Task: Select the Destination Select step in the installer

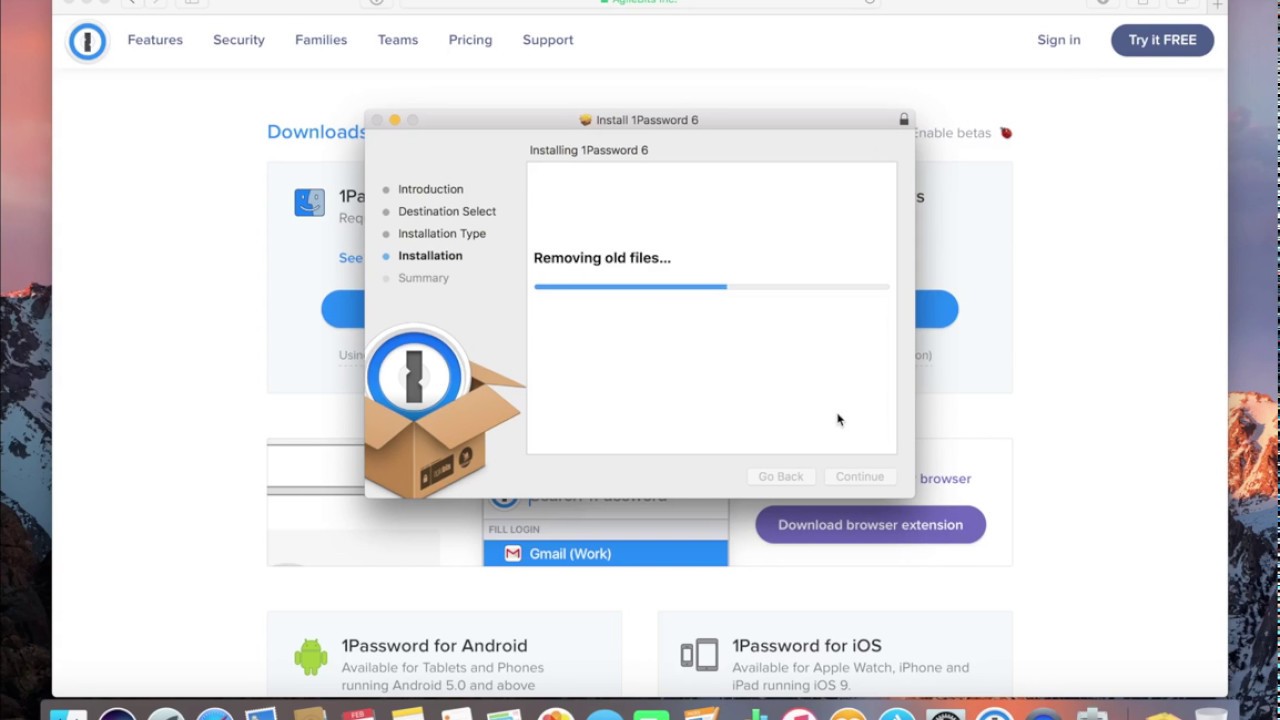Action: point(447,211)
